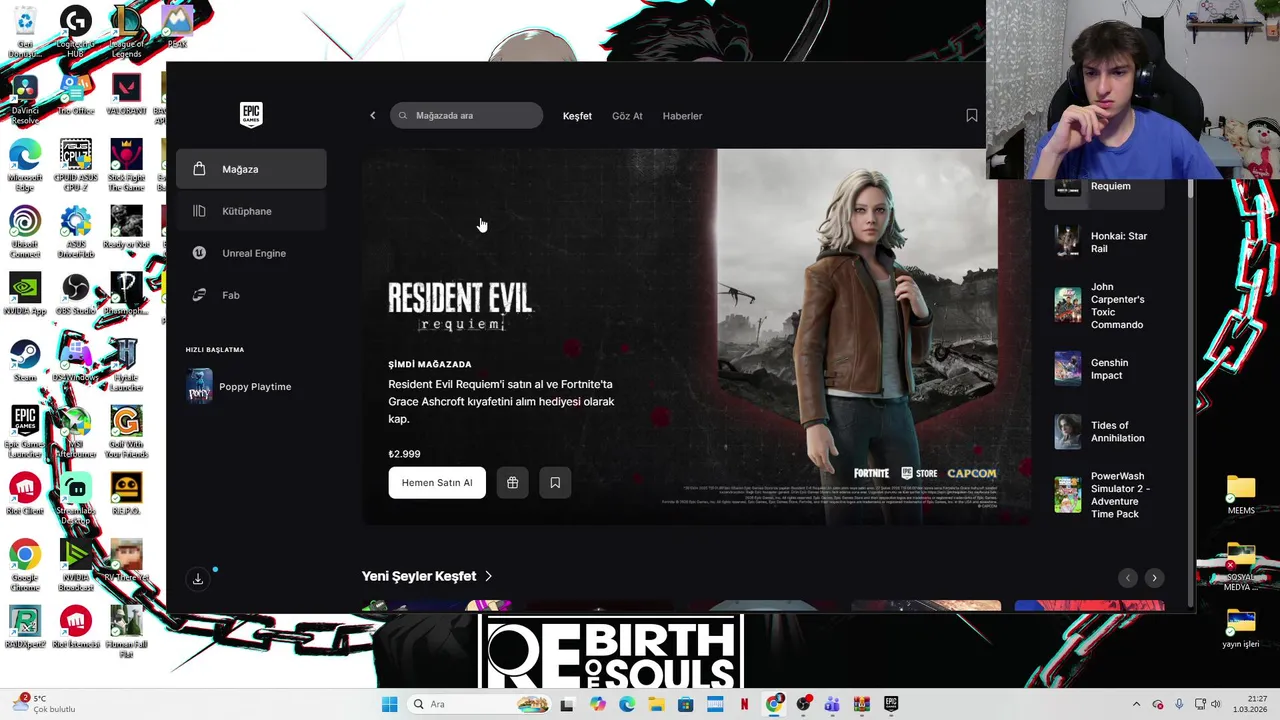Click the previous arrow of Yeni Şeyler Keşfet
The width and height of the screenshot is (1280, 720).
click(x=1128, y=578)
